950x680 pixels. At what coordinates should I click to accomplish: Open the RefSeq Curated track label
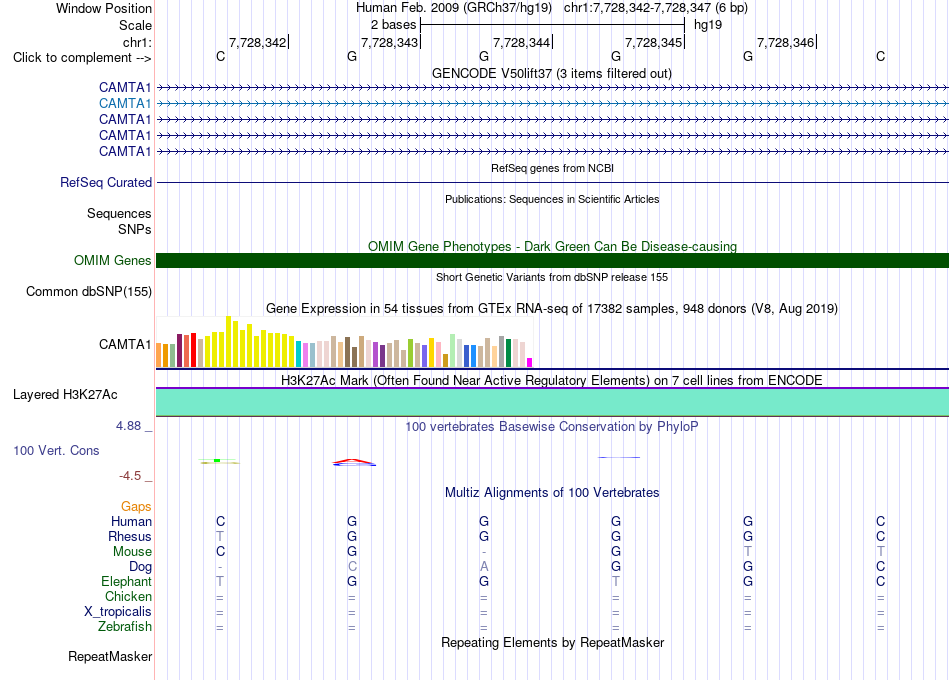(106, 182)
